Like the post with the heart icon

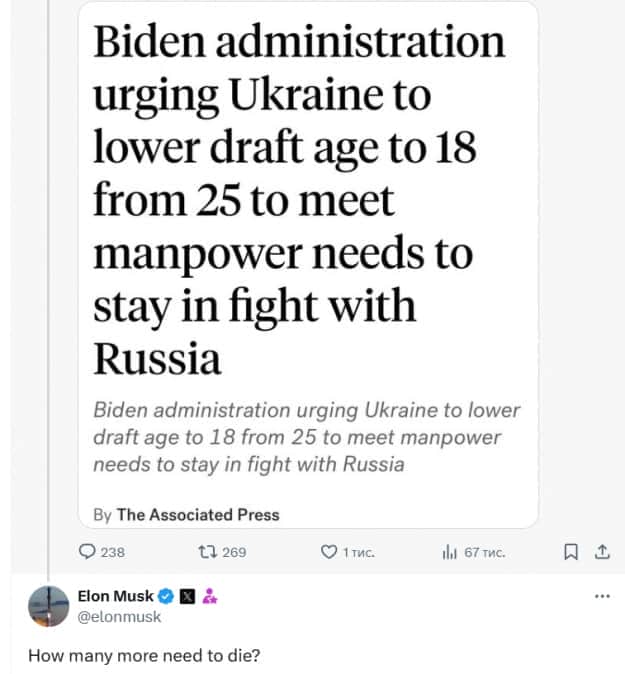328,551
